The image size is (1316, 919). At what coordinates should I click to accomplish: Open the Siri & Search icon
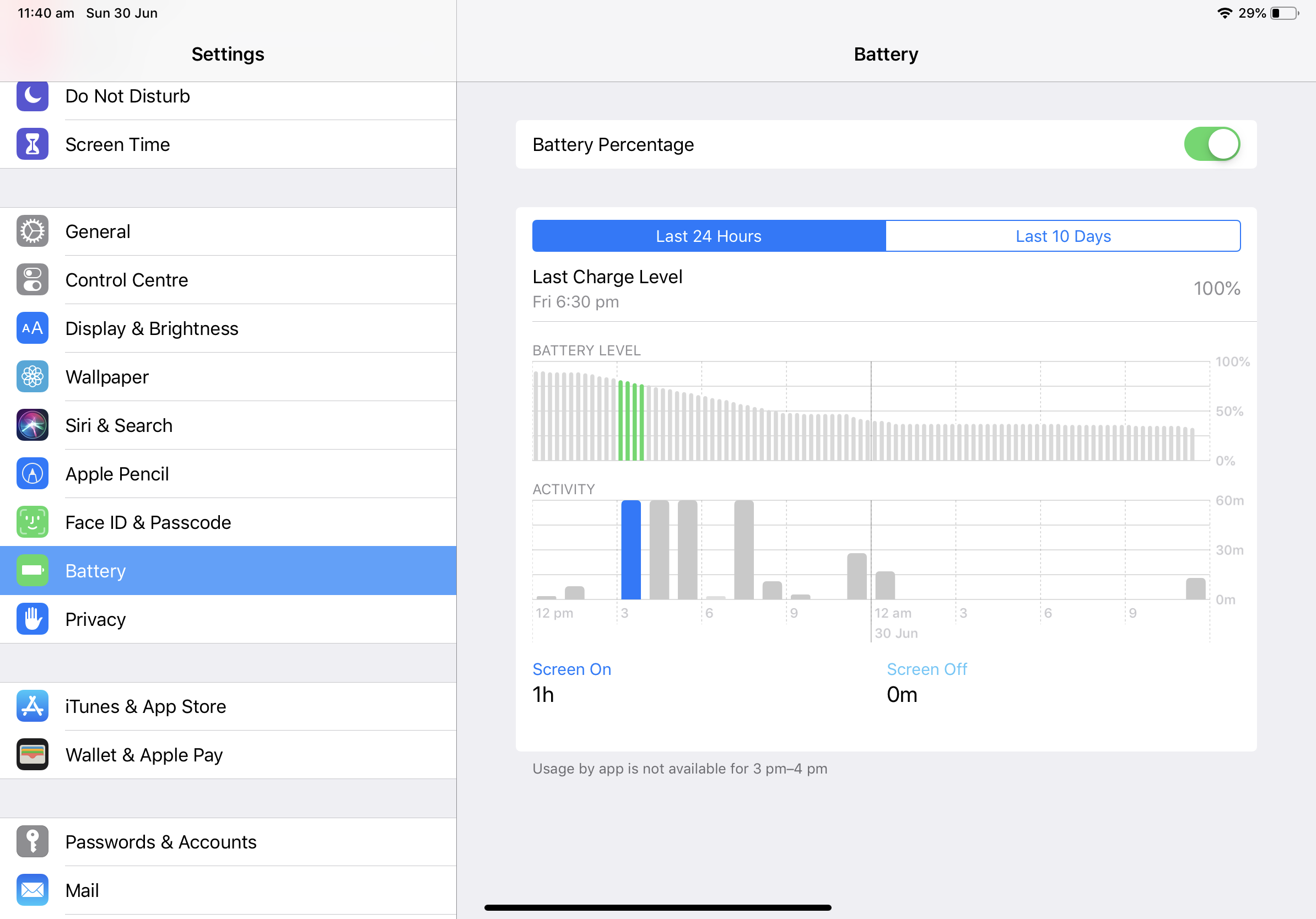32,425
